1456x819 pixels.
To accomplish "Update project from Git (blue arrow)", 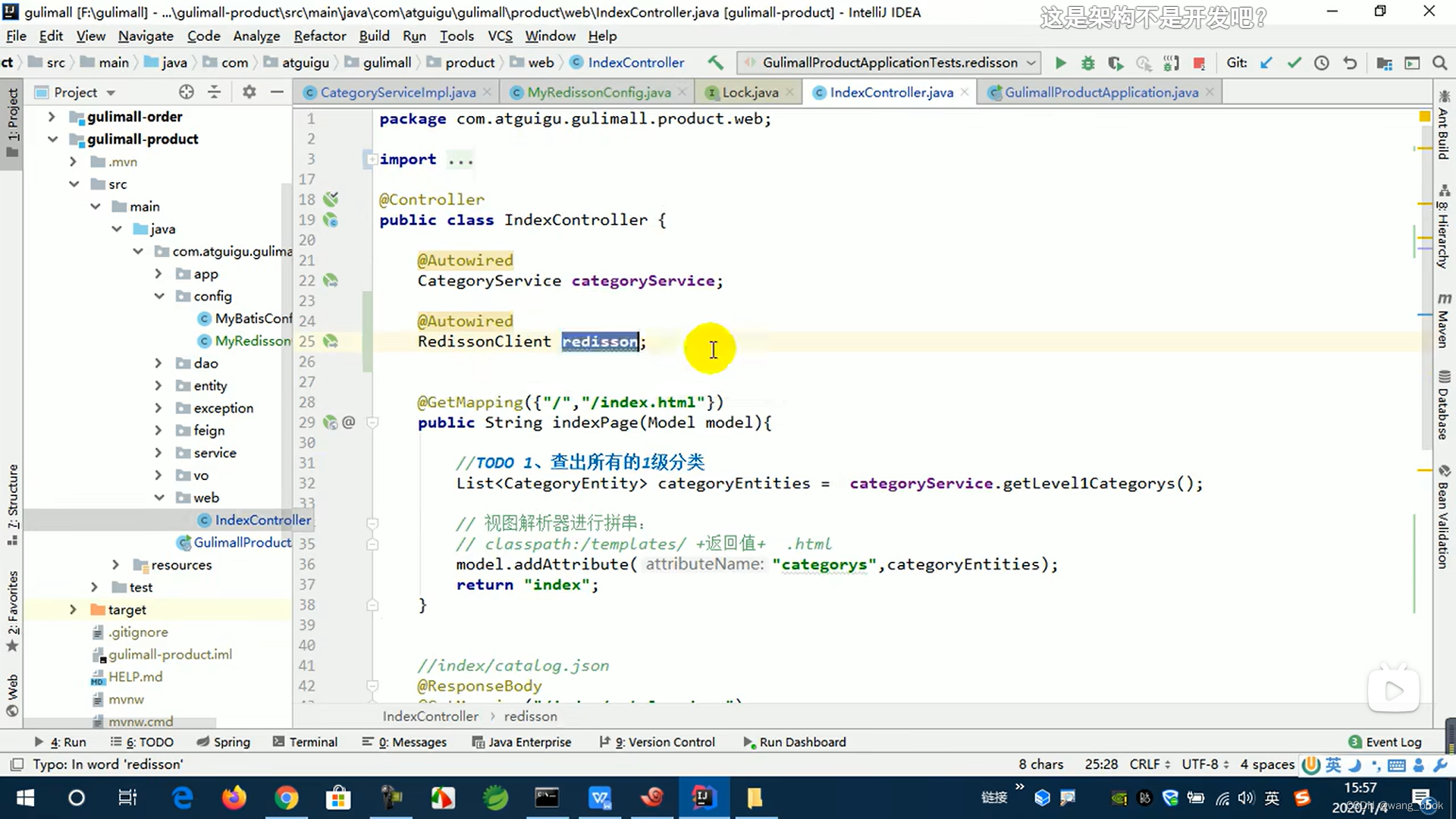I will coord(1266,63).
